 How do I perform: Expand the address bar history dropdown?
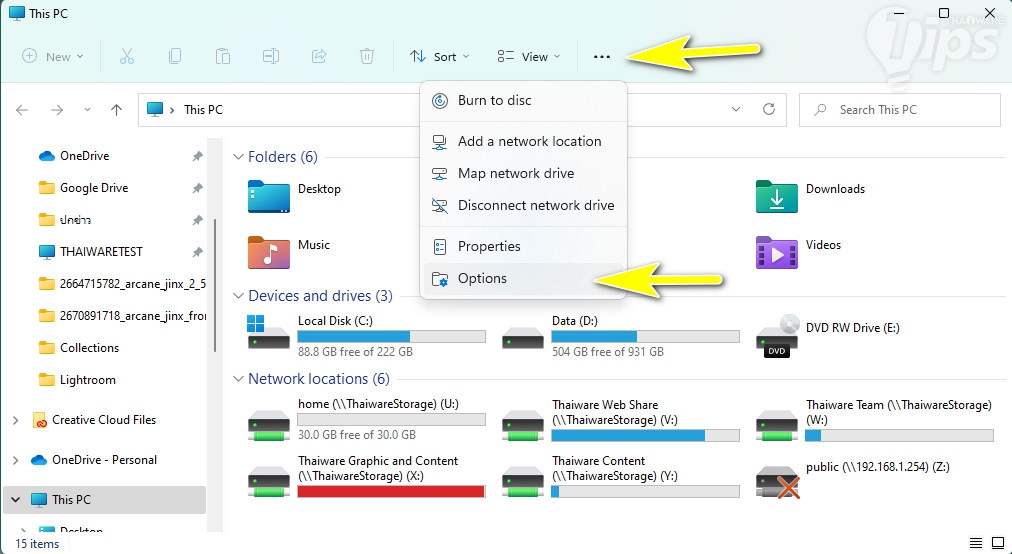coord(736,109)
